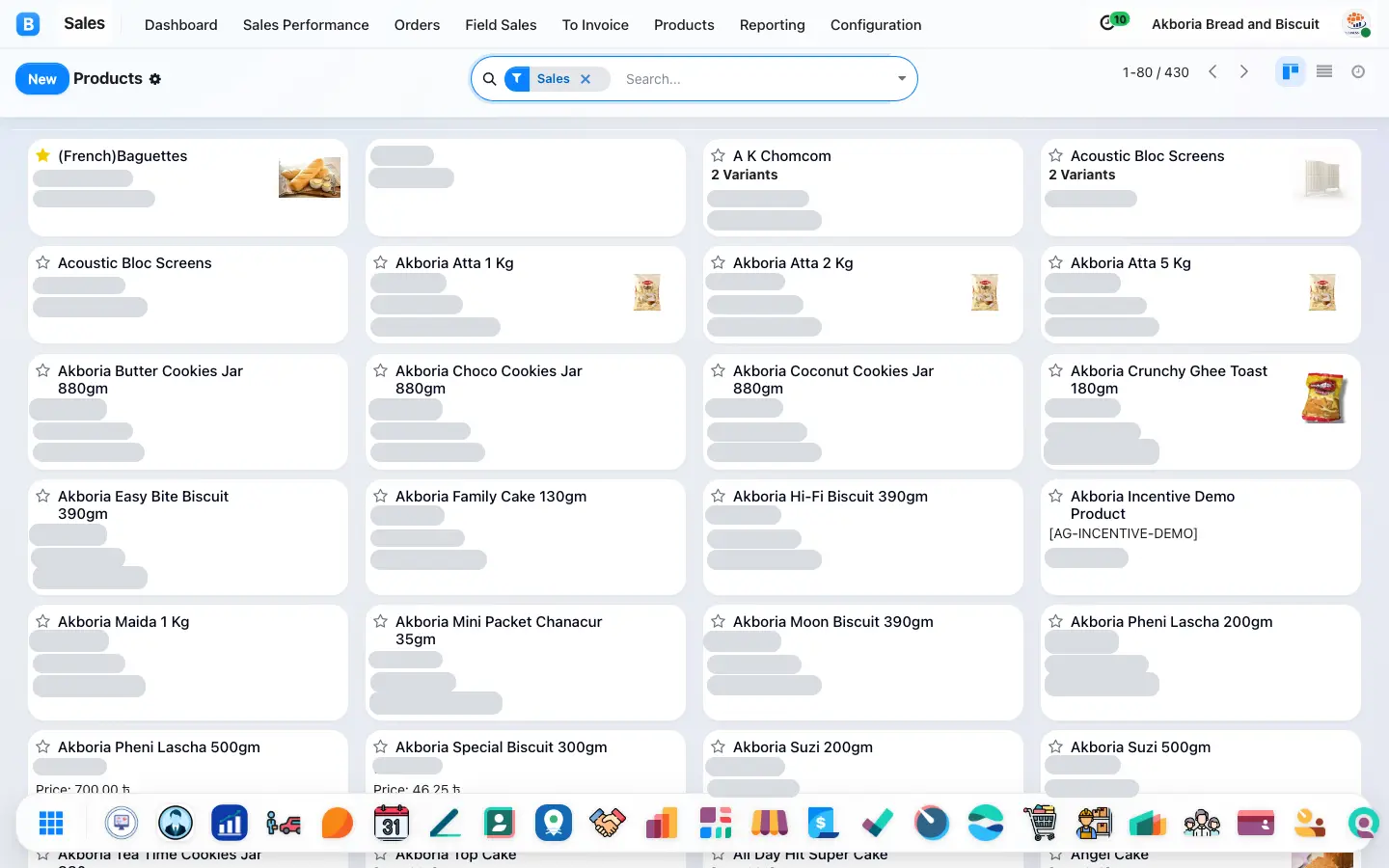Star the Akboria Incentive Demo Product
The image size is (1389, 868).
1056,496
